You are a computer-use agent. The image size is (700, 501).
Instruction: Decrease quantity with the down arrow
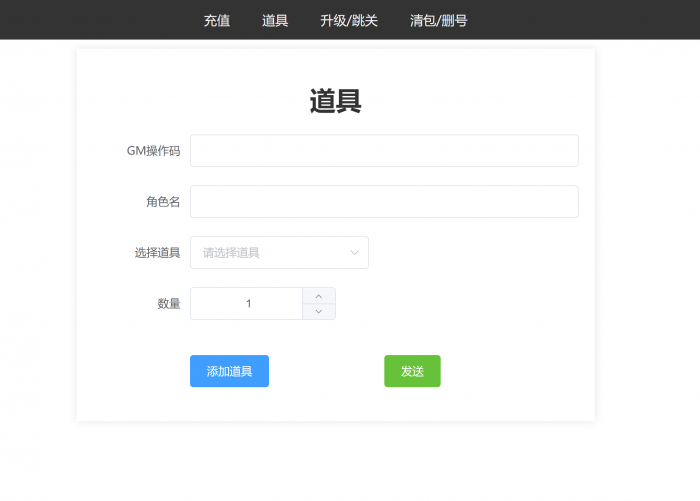(x=318, y=312)
